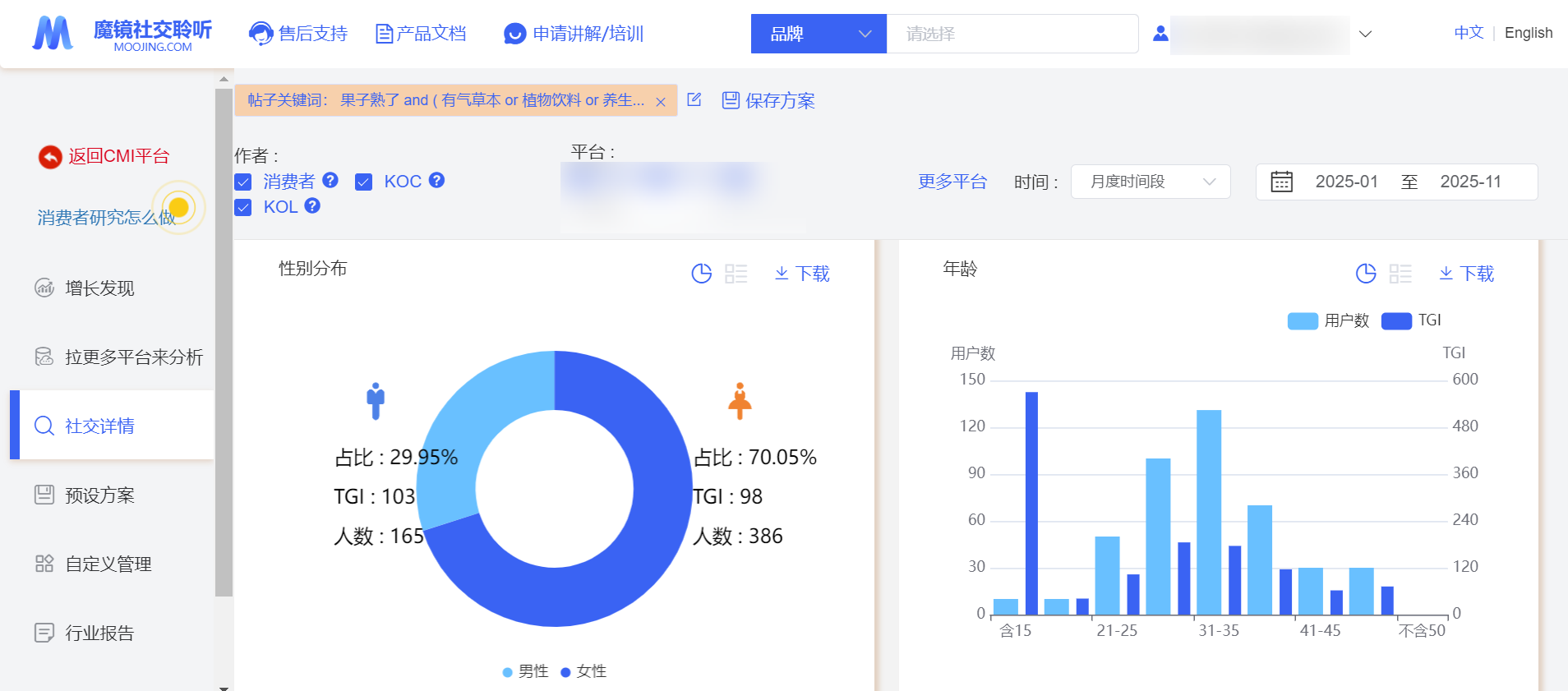Switch gender distribution to pie chart view

click(701, 274)
